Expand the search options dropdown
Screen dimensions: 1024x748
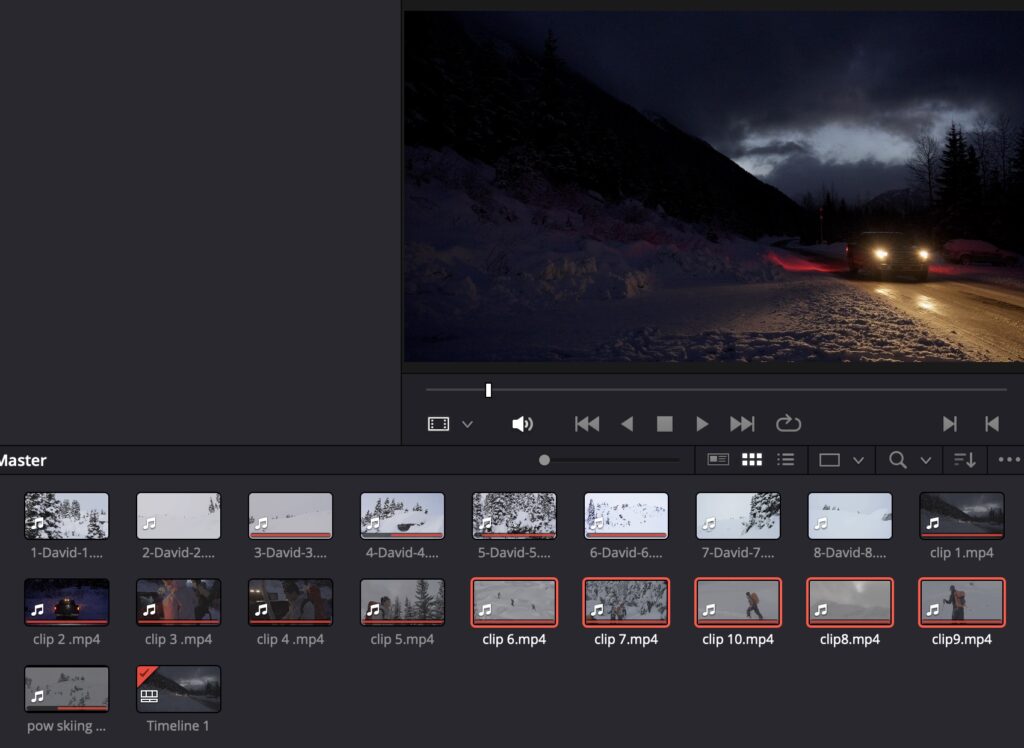click(x=926, y=461)
